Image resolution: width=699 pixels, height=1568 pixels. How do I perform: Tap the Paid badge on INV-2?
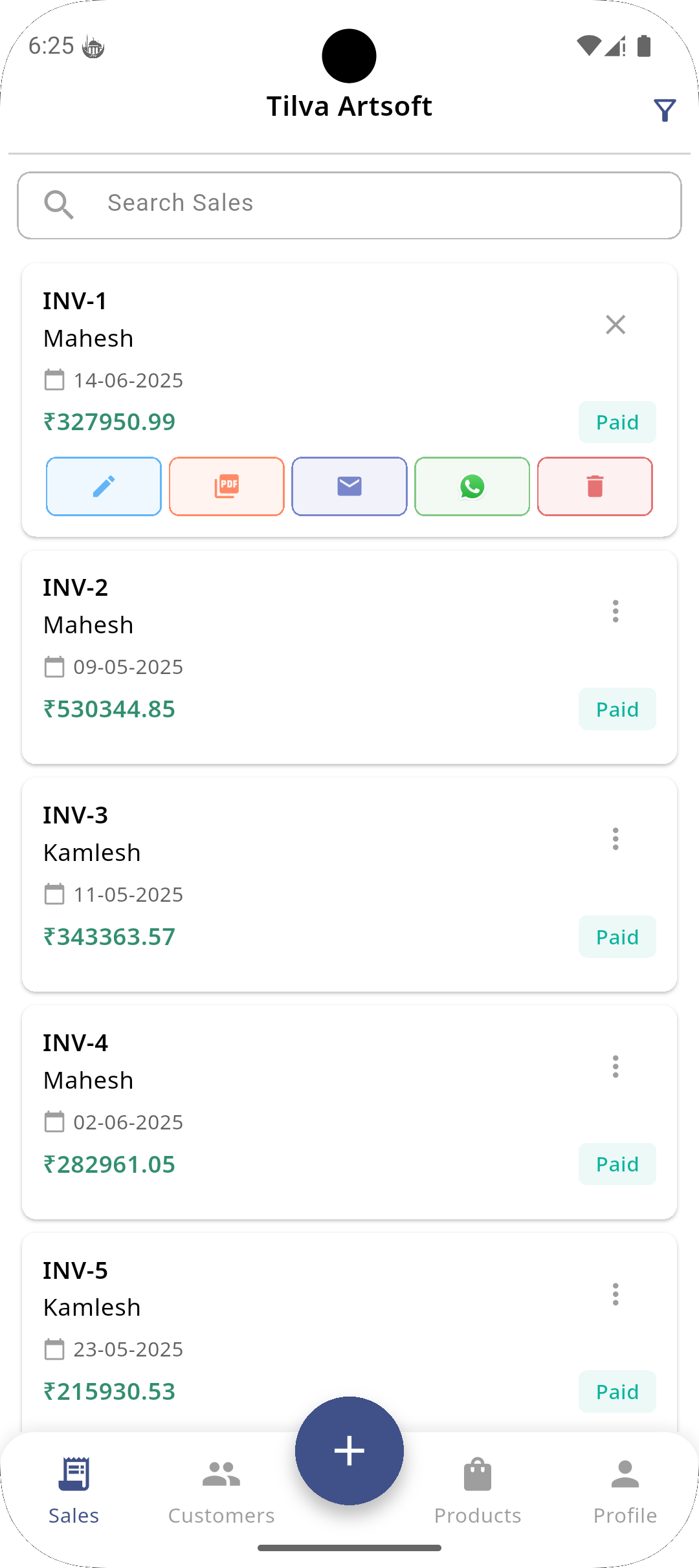tap(617, 709)
